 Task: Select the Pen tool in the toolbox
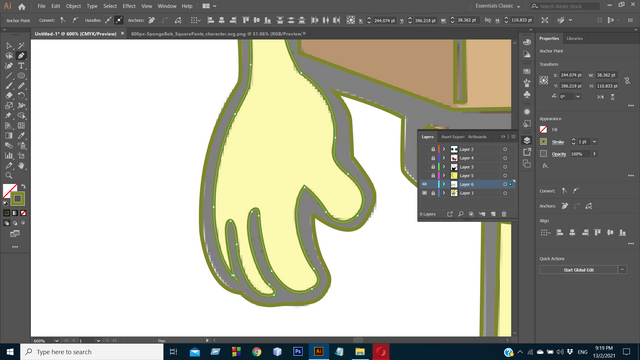click(21, 56)
